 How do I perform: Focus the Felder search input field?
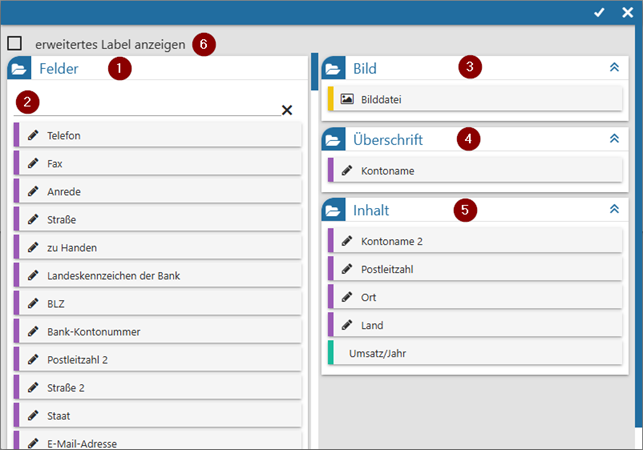[148, 107]
